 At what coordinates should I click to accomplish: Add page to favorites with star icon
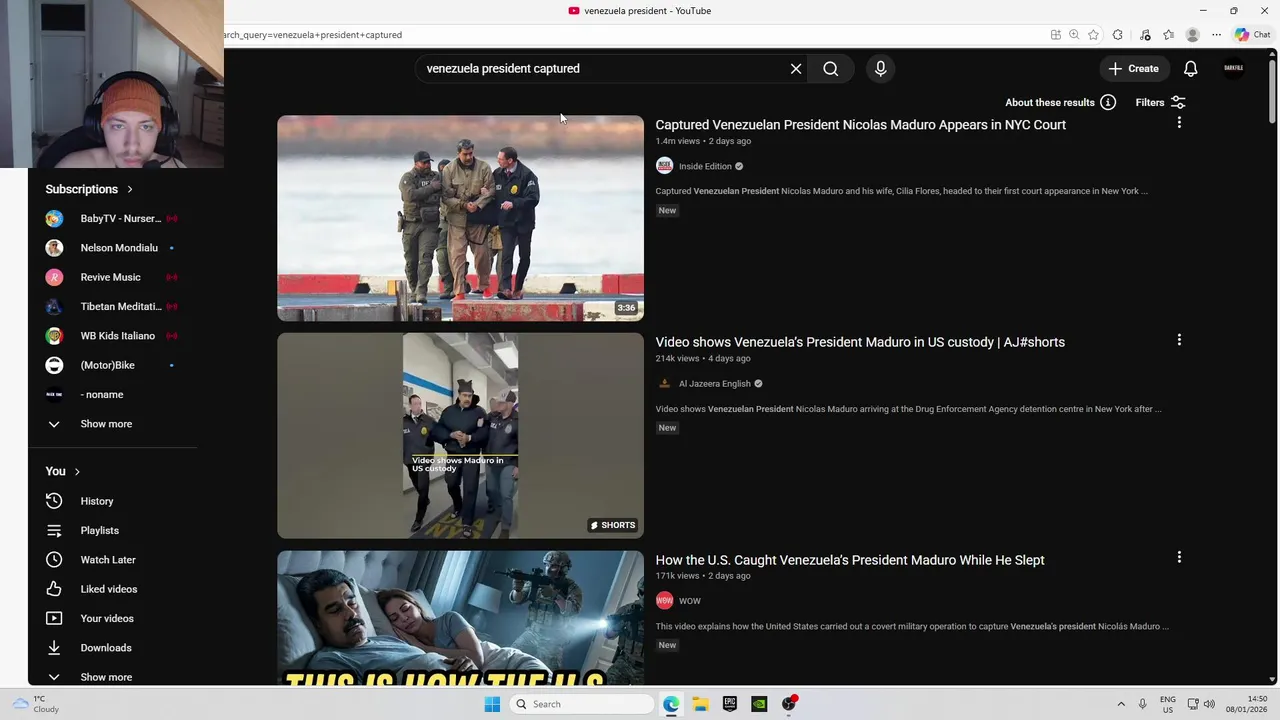[1093, 35]
